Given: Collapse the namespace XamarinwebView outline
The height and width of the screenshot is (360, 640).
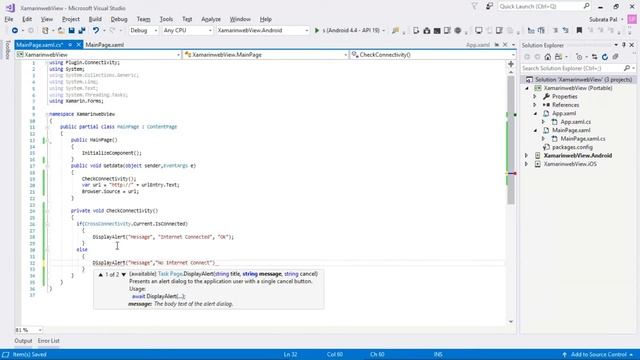Looking at the screenshot, I should (47, 114).
